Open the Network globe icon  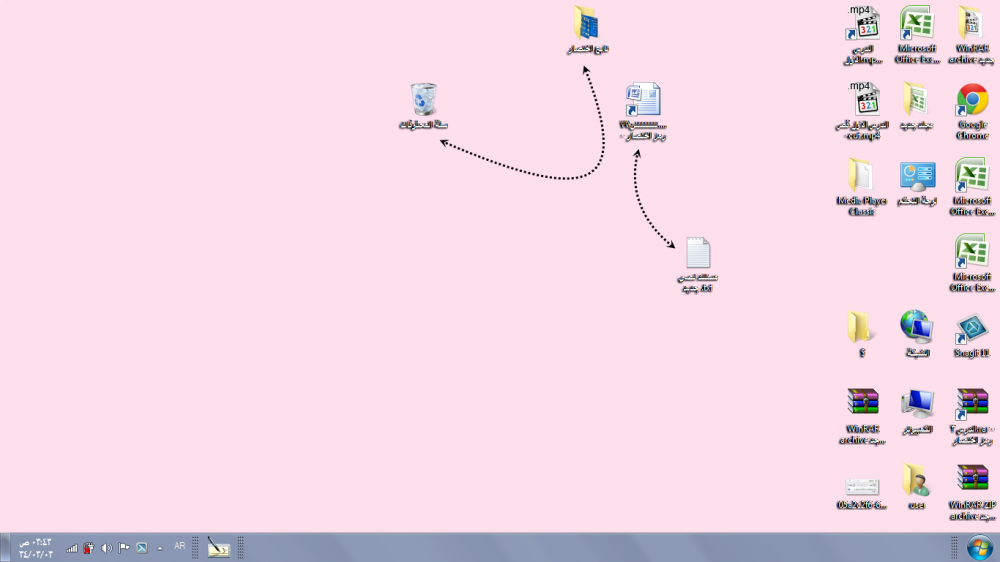916,327
